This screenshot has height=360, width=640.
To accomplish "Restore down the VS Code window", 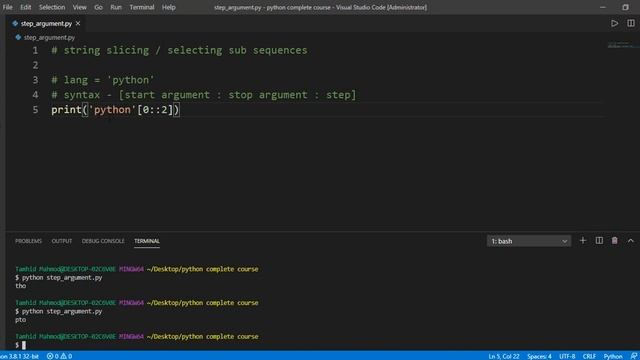I will click(625, 7).
